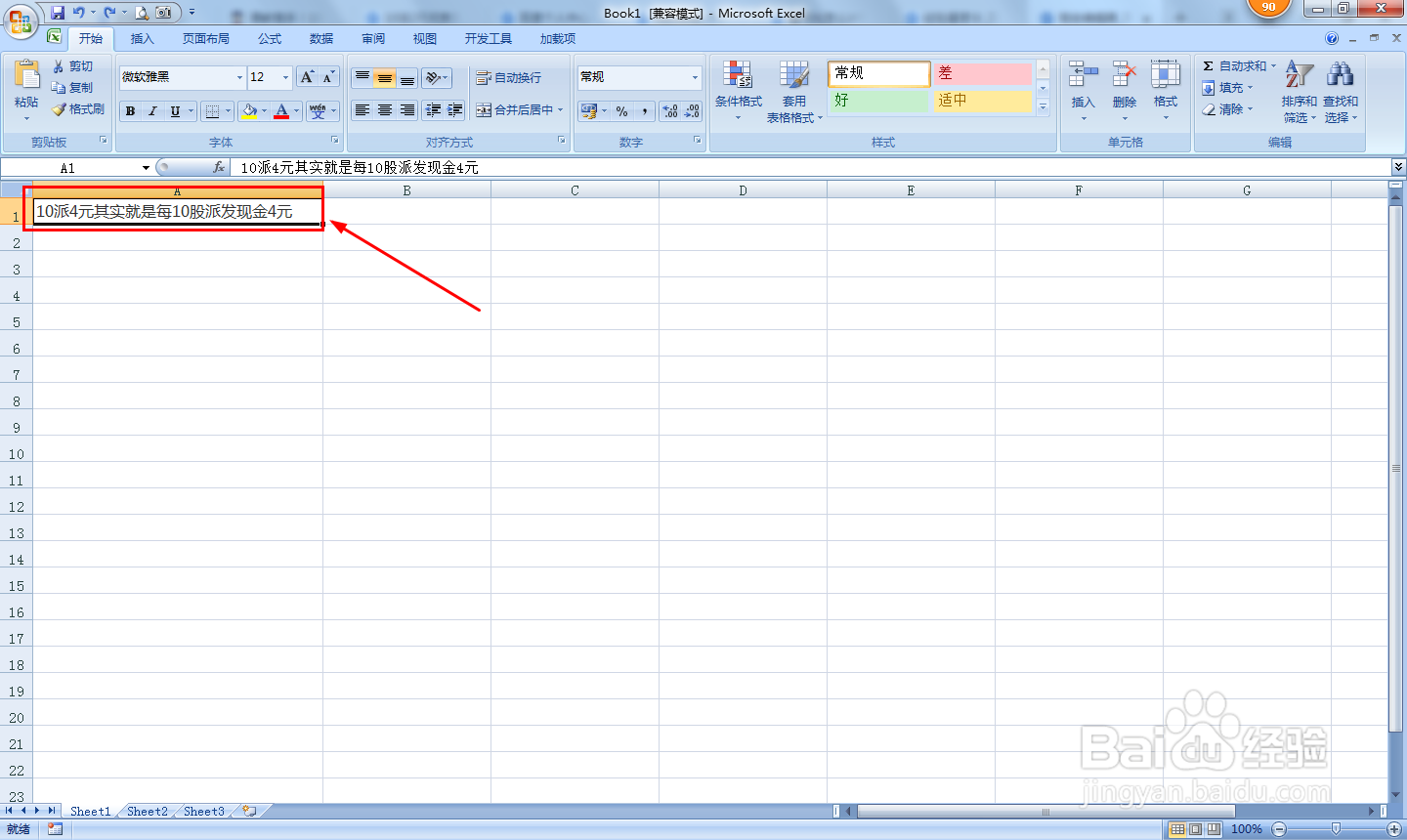
Task: Open Find and Select (查找和选择)
Action: 1341,91
